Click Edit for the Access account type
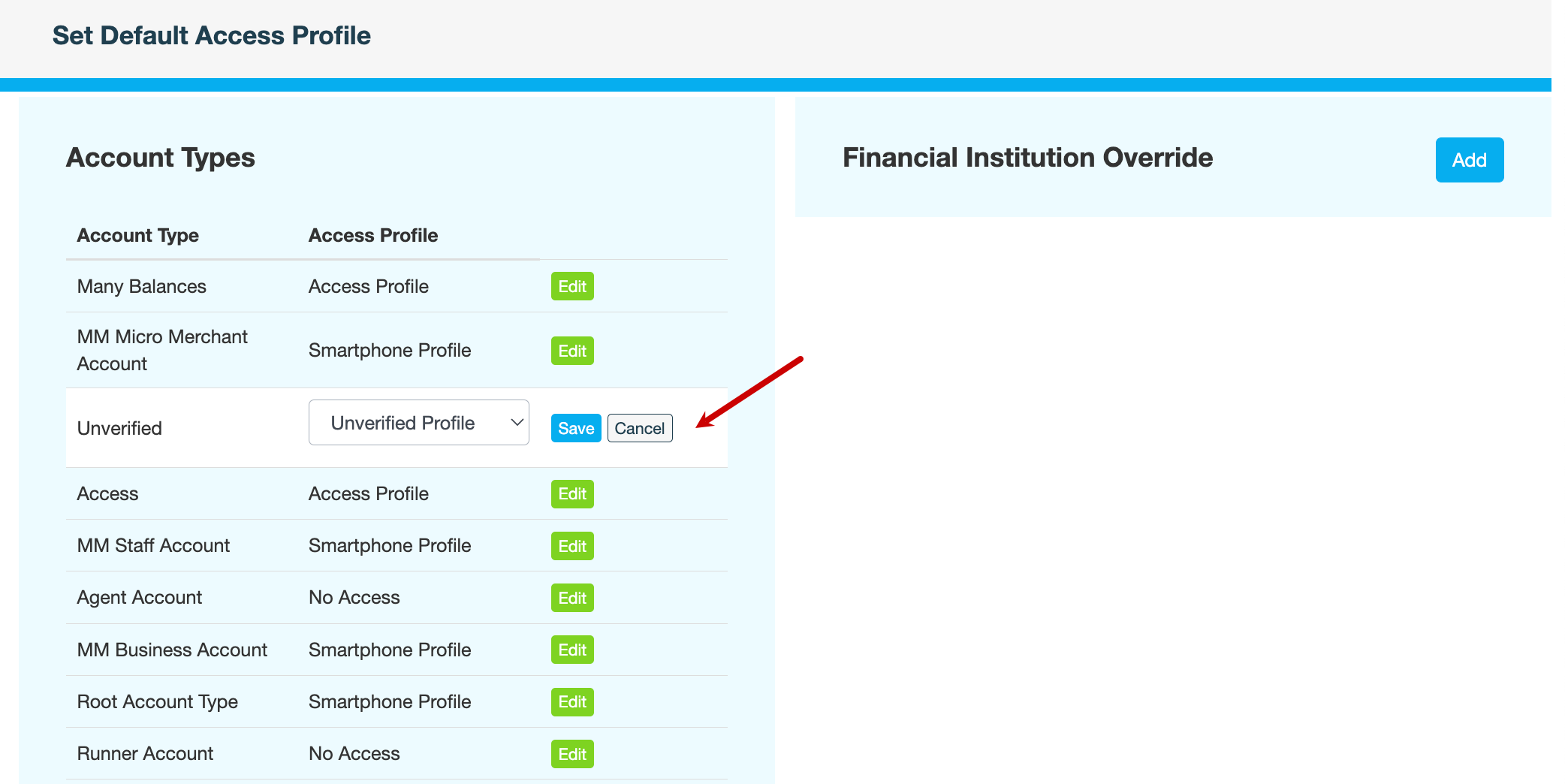 pyautogui.click(x=572, y=494)
